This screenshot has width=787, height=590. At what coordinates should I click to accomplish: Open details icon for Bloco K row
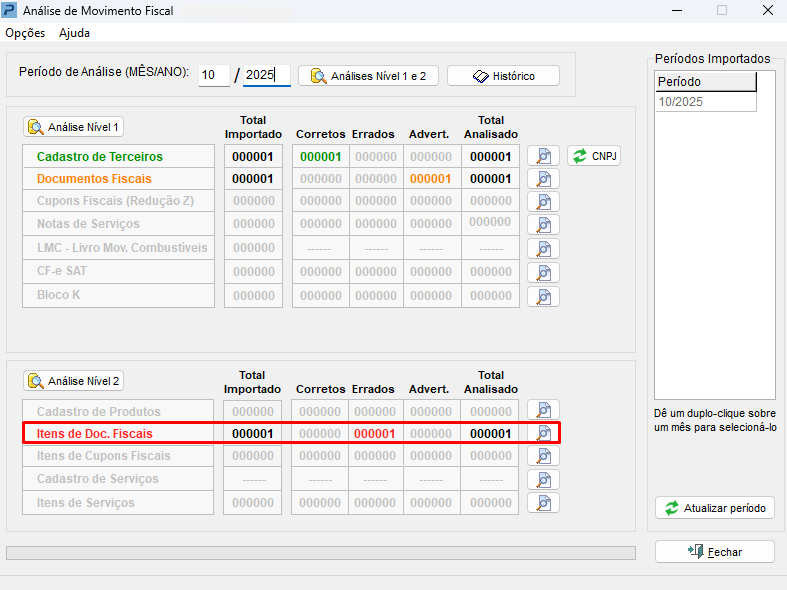pyautogui.click(x=543, y=296)
